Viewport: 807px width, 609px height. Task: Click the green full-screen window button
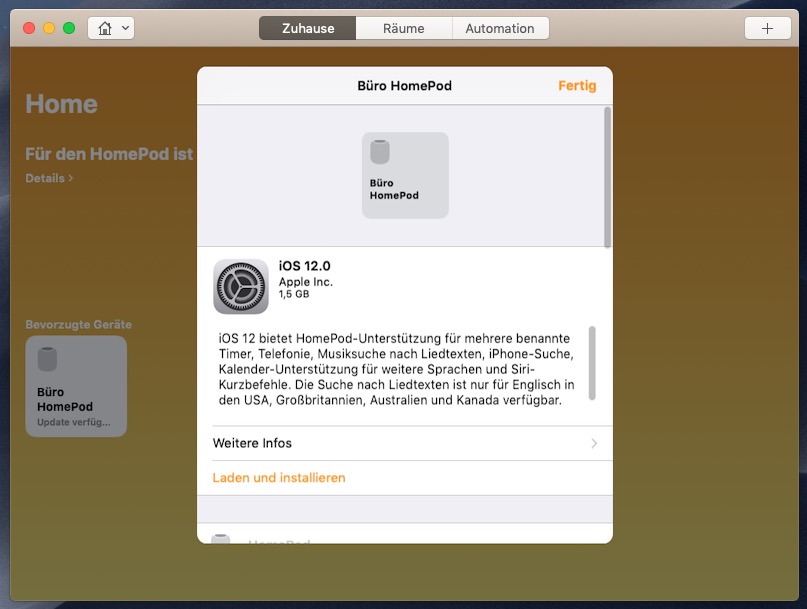(69, 28)
